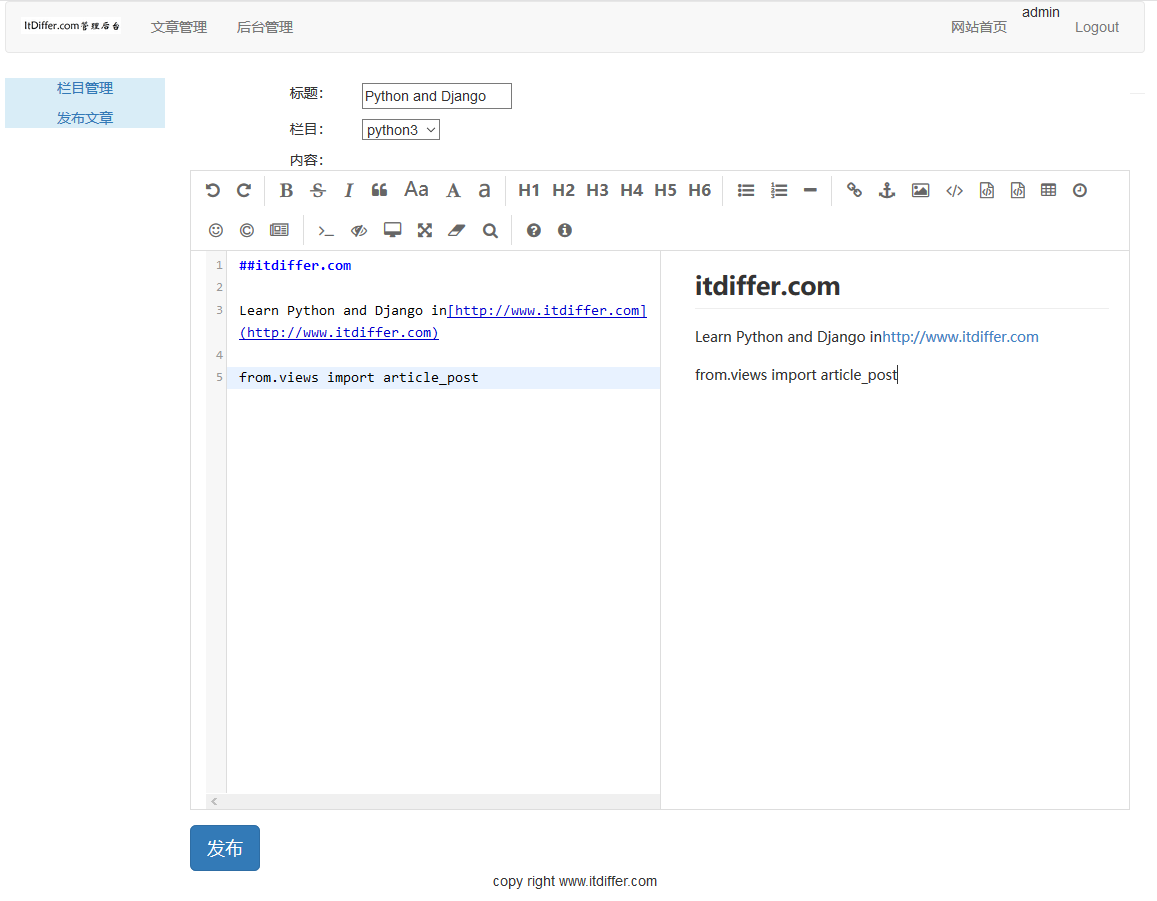Click the ##itdiffer.com heading line
This screenshot has height=901, width=1157.
click(295, 266)
